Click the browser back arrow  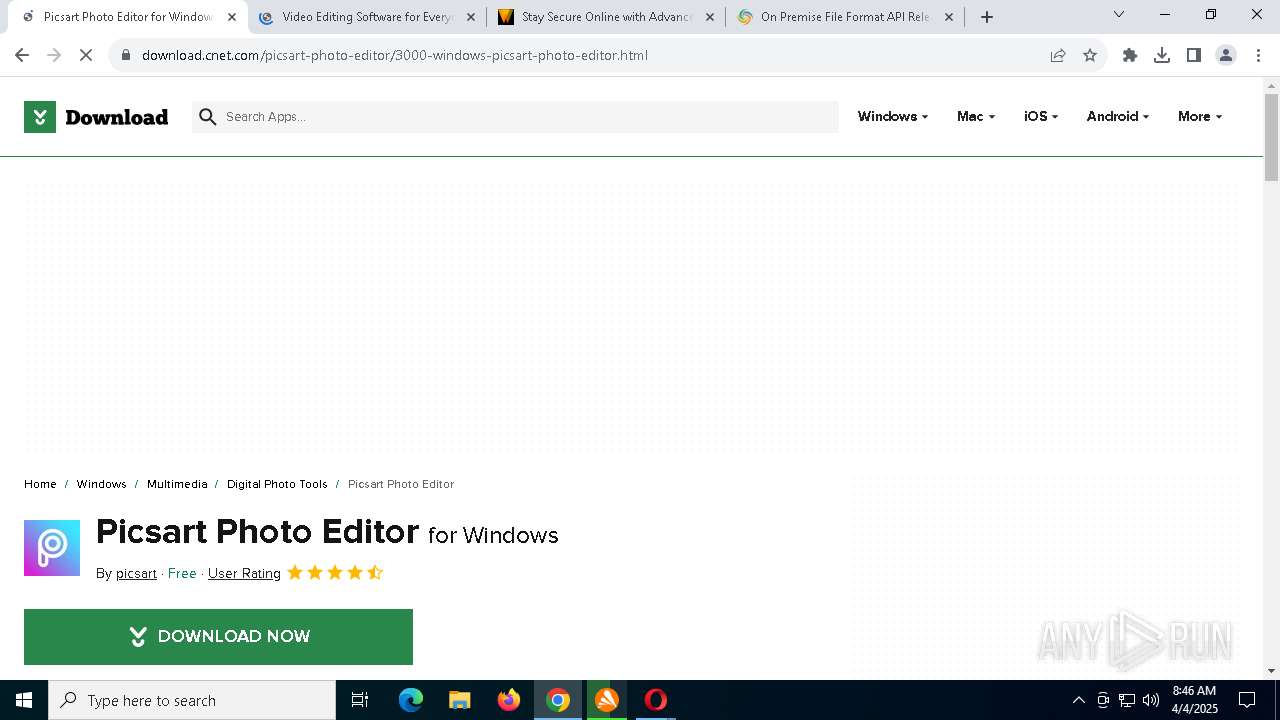[22, 55]
